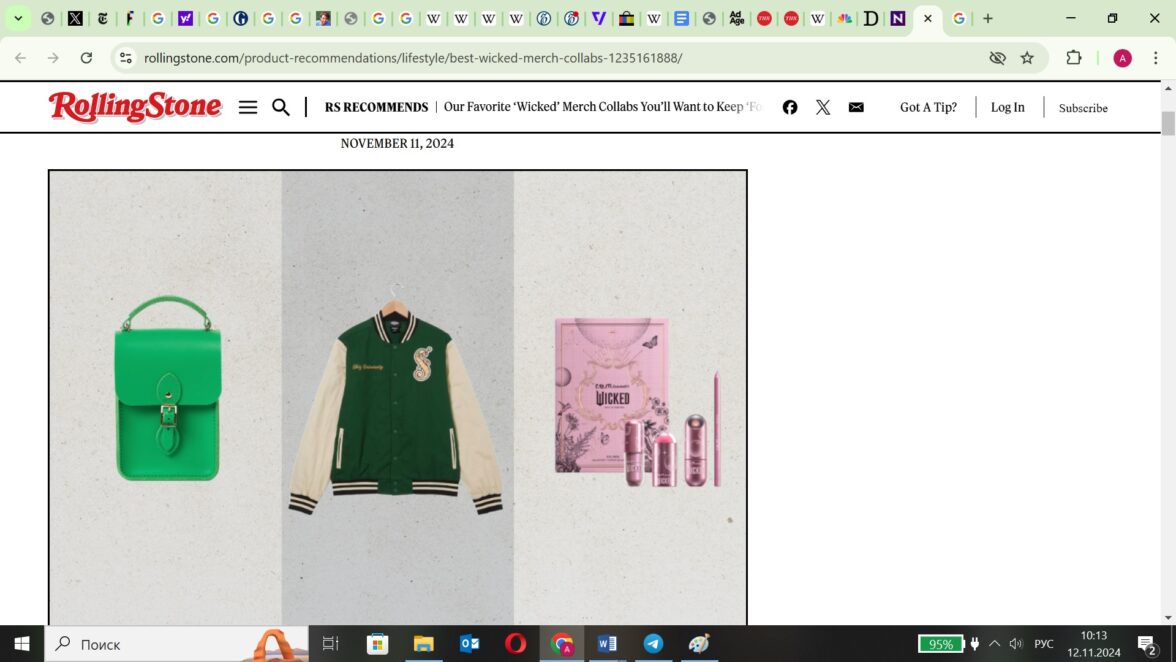1176x662 pixels.
Task: Click the Got A Tip? link
Action: (x=928, y=107)
